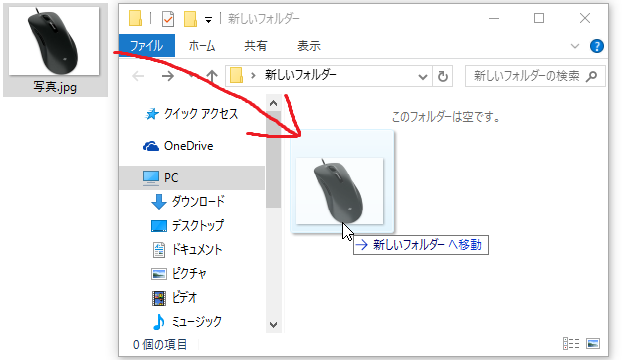The image size is (640, 360).
Task: Click the new folder icon in quick access toolbar
Action: (x=190, y=19)
